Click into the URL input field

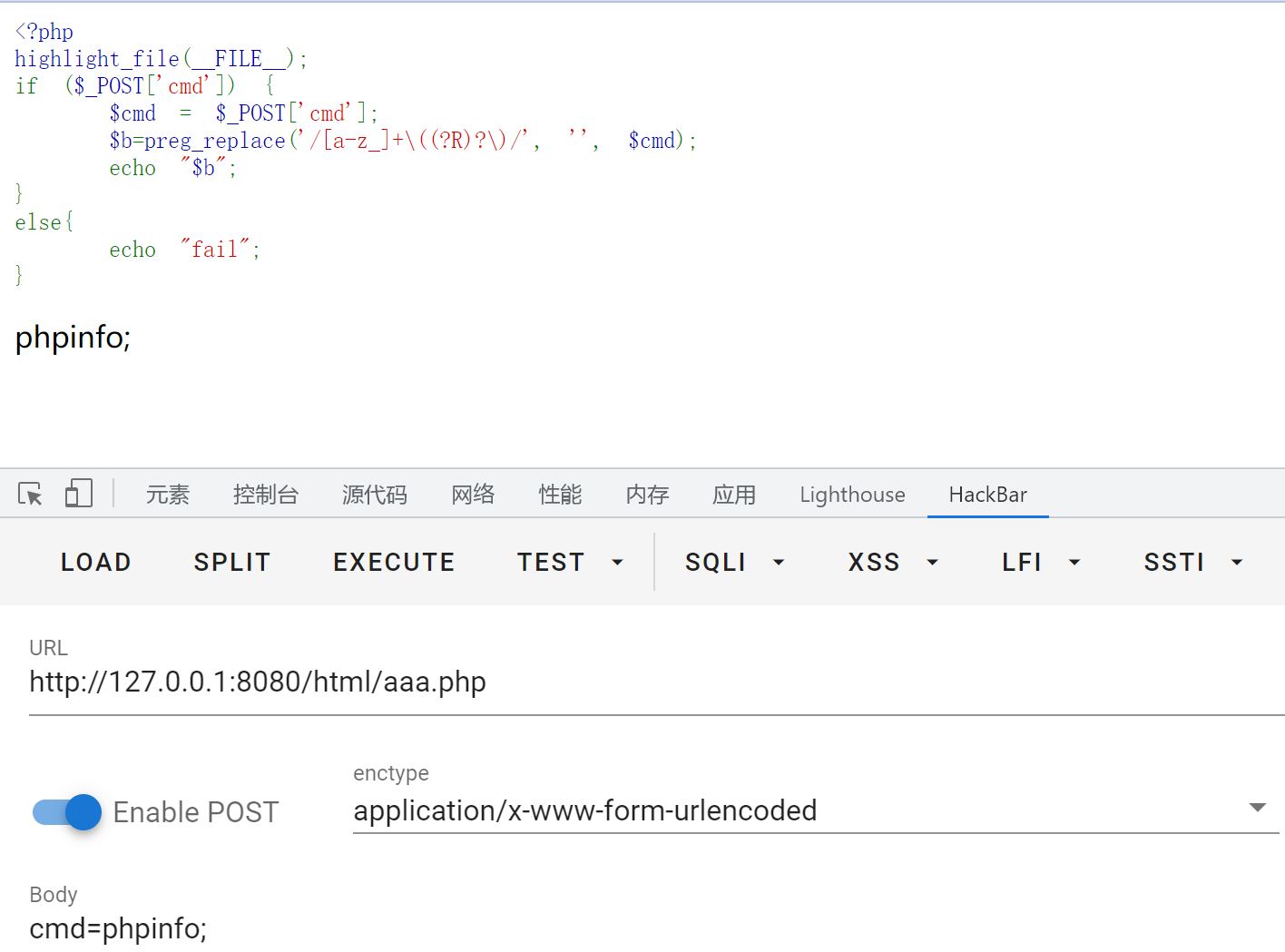coord(635,682)
